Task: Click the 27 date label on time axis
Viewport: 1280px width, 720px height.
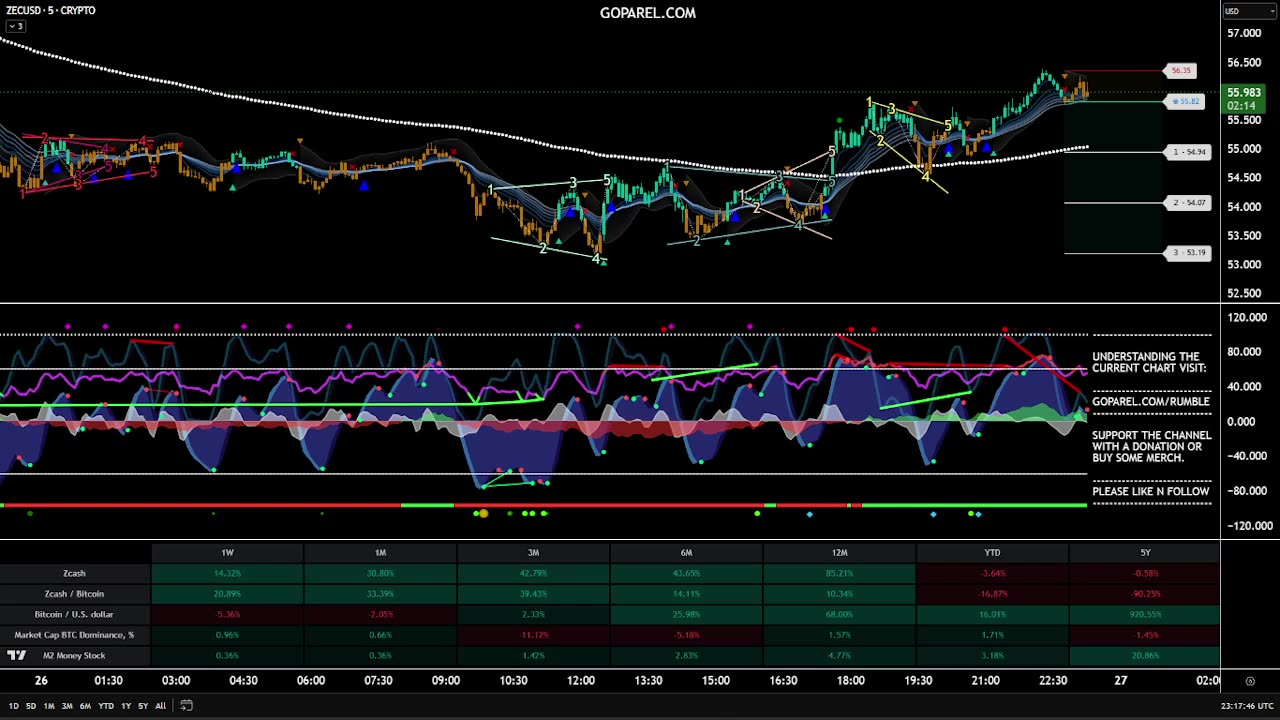Action: pyautogui.click(x=1121, y=681)
